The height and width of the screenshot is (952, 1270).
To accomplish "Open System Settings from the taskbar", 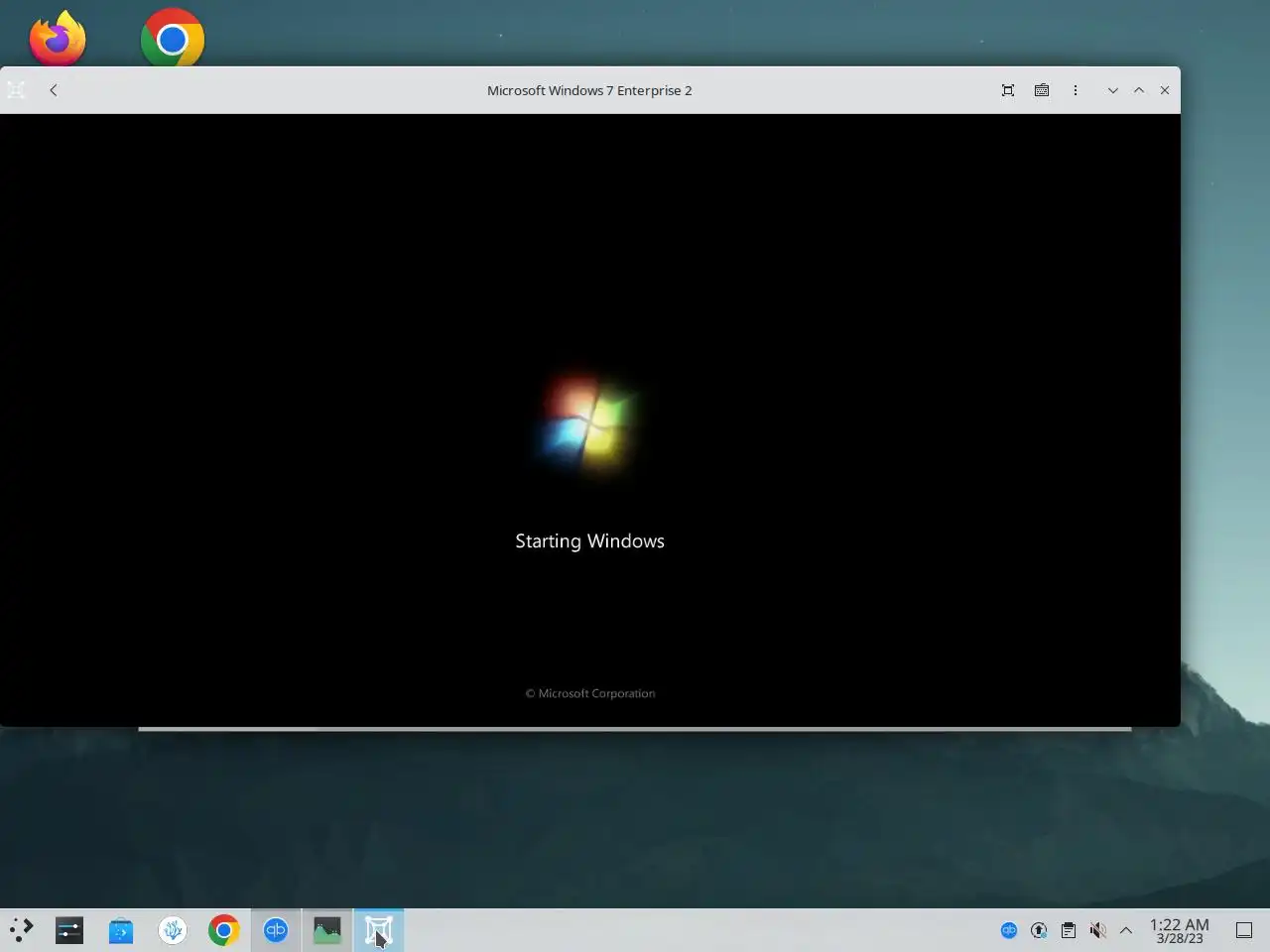I will 69,930.
